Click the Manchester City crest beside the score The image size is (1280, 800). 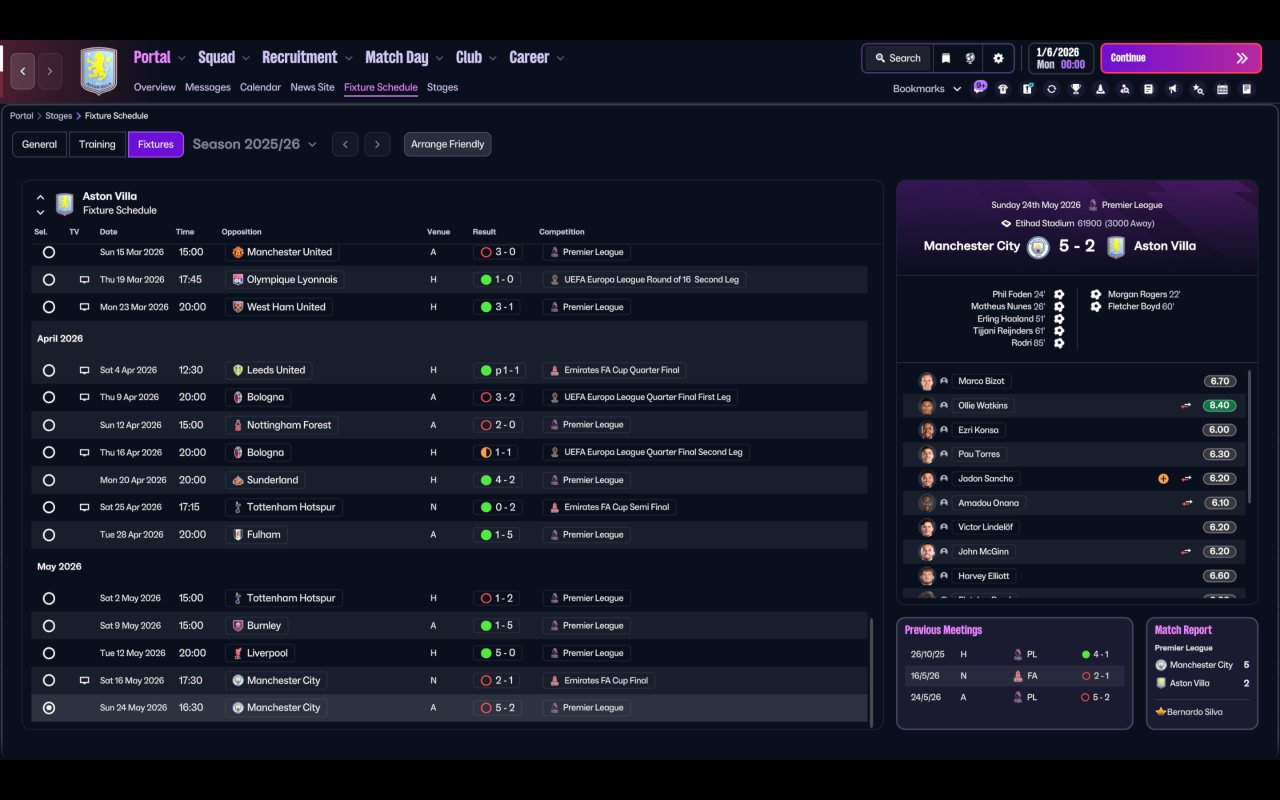pos(1038,246)
